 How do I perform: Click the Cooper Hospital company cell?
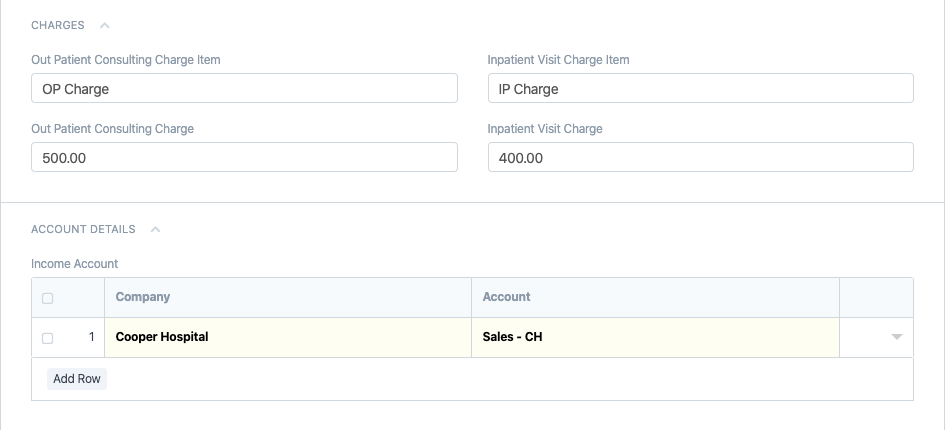(x=287, y=337)
